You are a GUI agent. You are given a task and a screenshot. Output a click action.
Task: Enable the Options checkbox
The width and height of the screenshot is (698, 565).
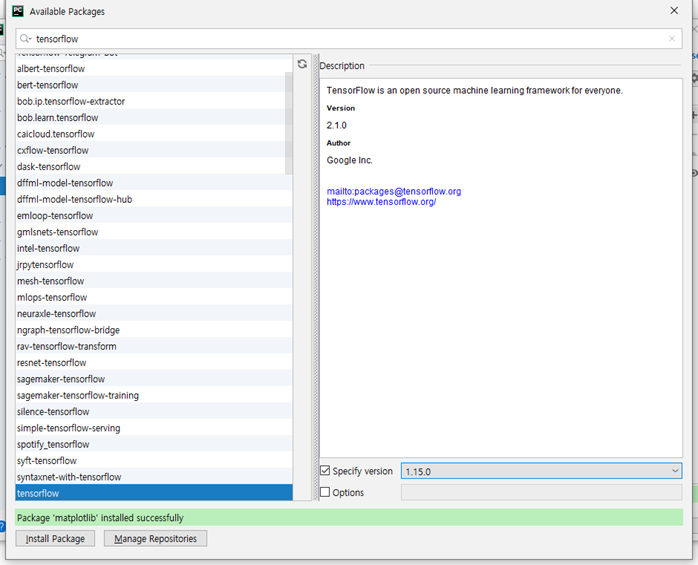tap(325, 492)
